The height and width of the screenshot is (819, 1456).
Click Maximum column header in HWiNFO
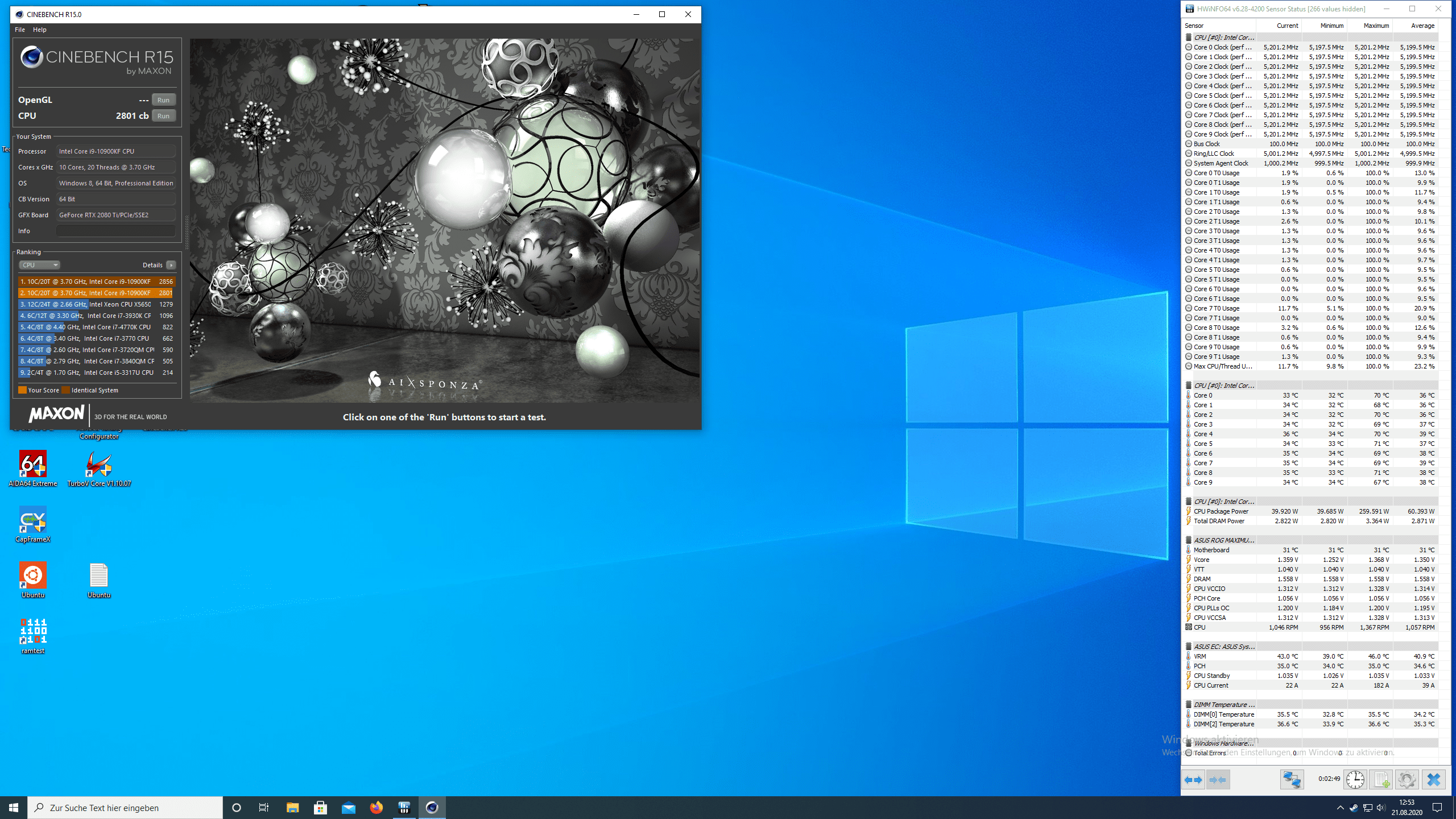(x=1370, y=26)
